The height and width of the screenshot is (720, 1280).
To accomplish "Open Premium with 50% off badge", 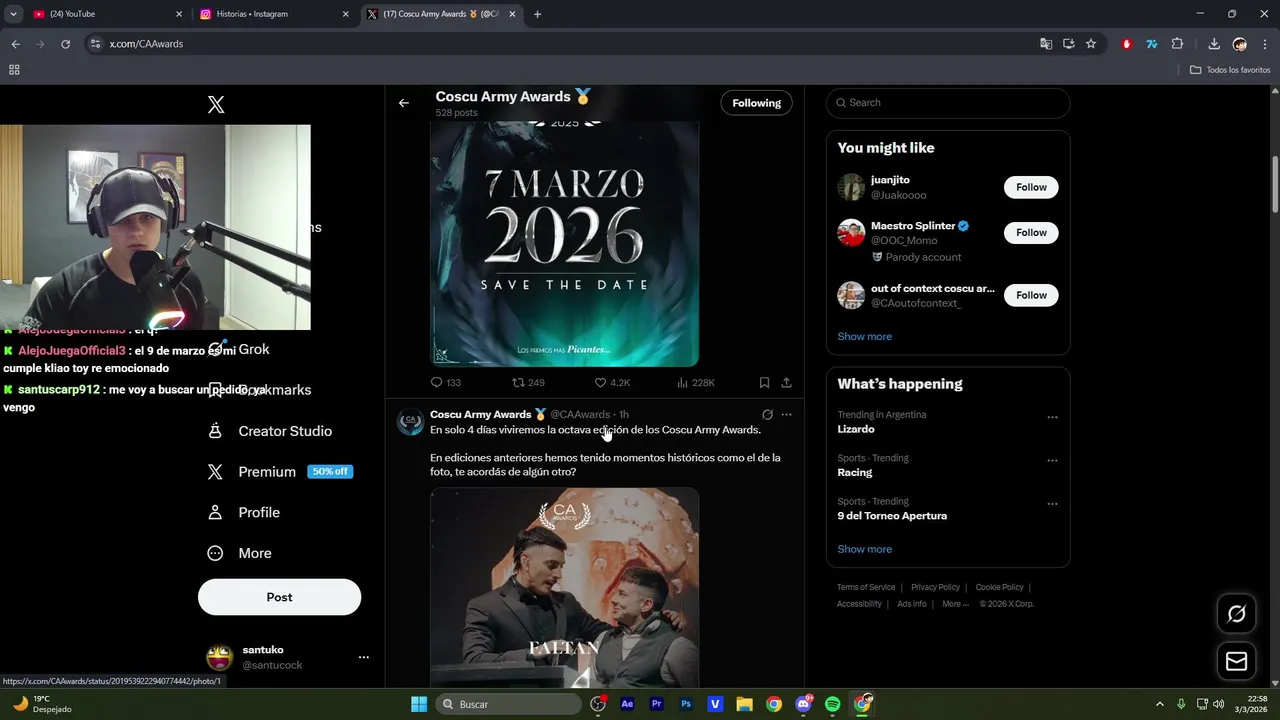I will coord(280,472).
